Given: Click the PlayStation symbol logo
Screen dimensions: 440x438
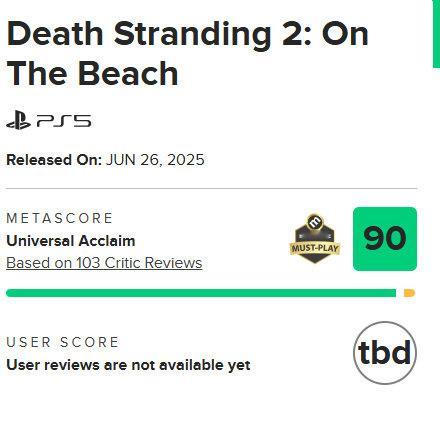Looking at the screenshot, I should tap(19, 120).
